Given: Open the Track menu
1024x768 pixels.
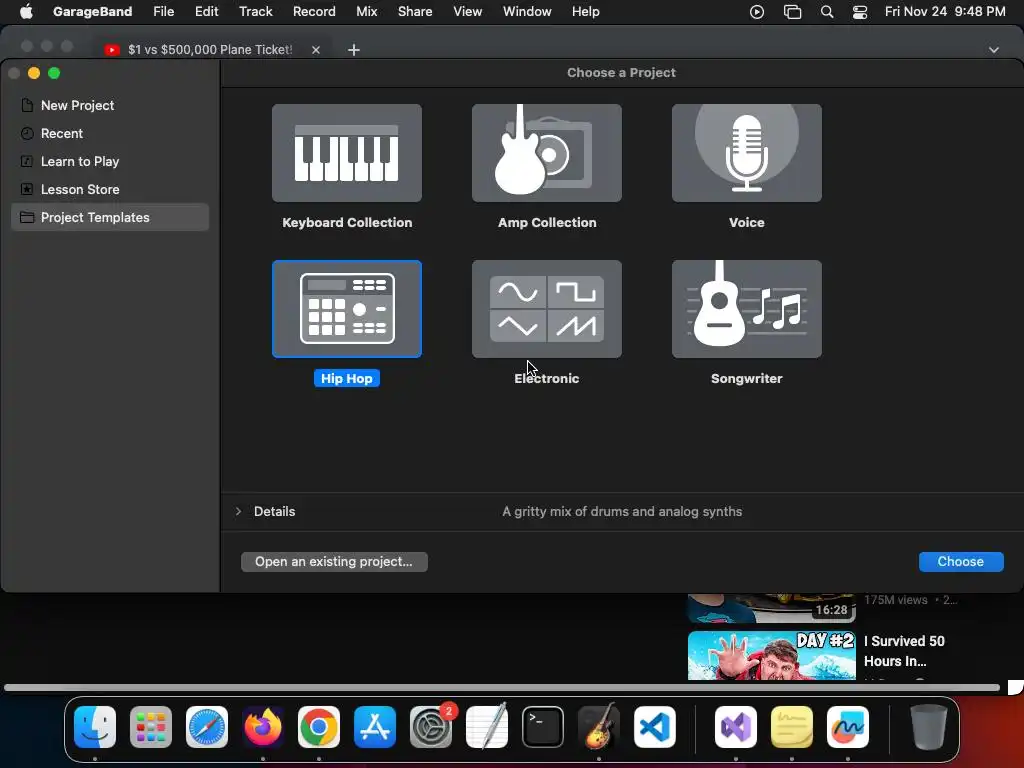Looking at the screenshot, I should coord(255,11).
